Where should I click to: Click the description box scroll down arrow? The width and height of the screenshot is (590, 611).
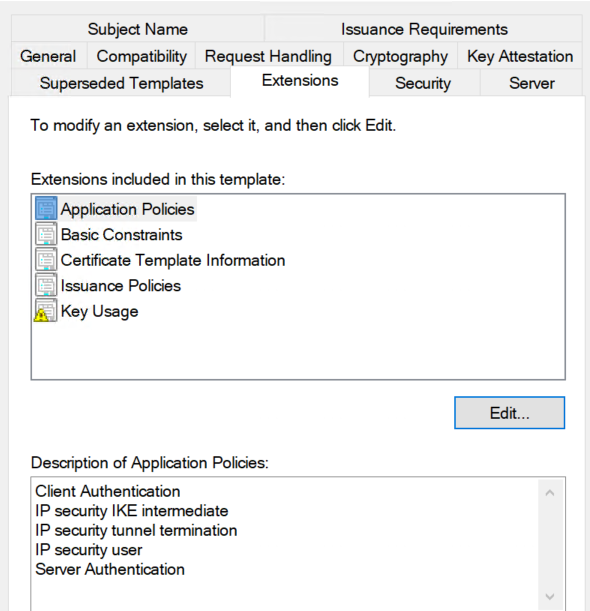pyautogui.click(x=550, y=597)
